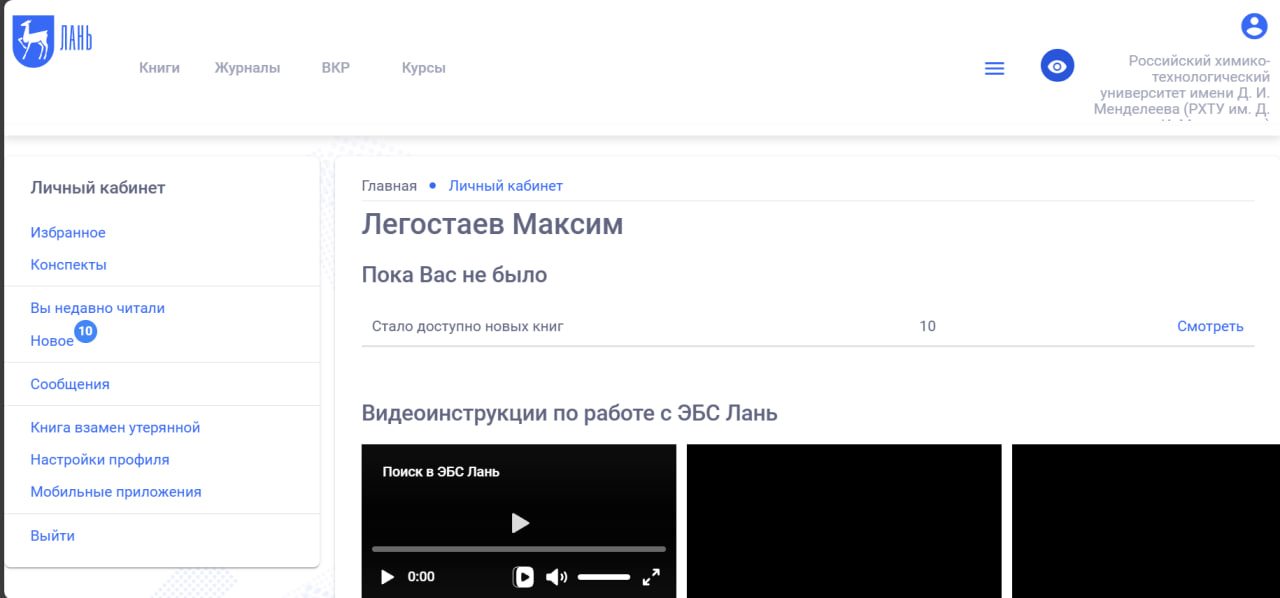
Task: Enable the visually impaired eye mode
Action: click(1057, 65)
